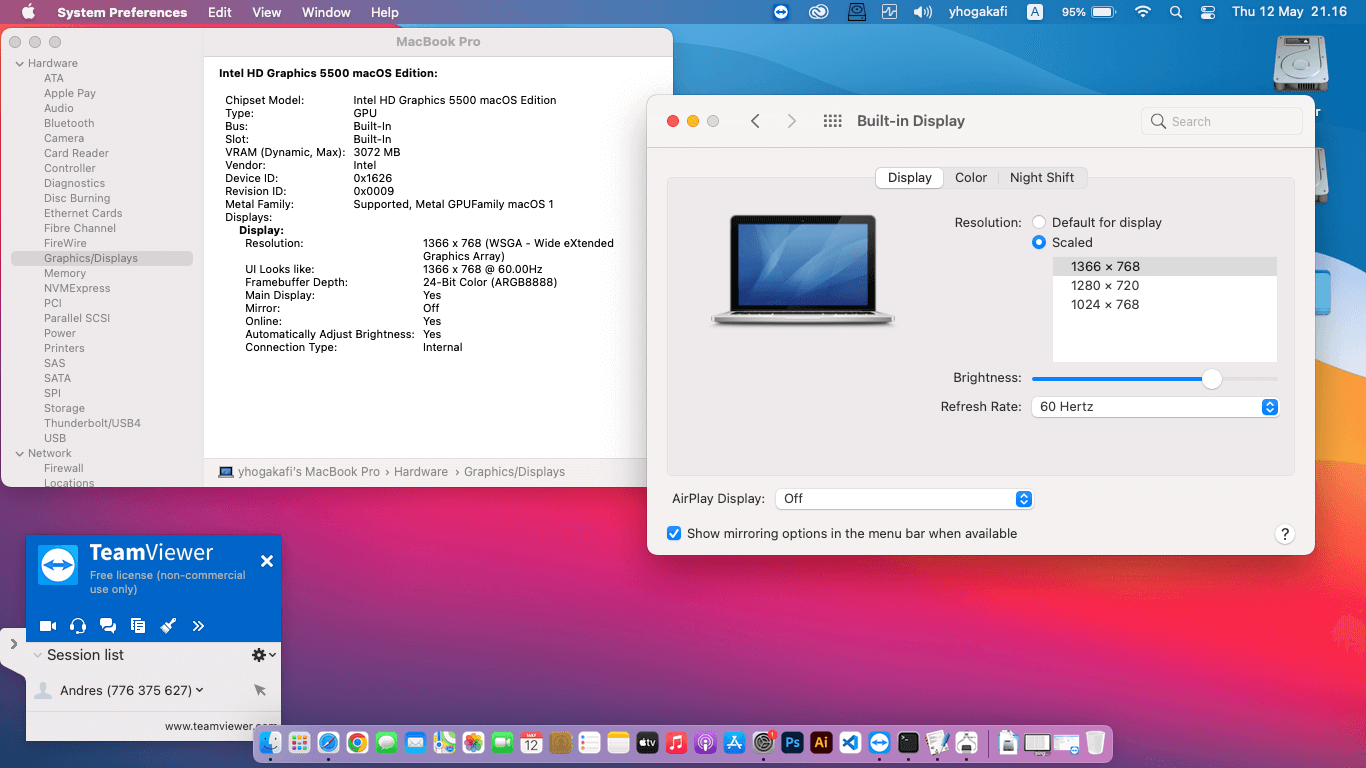Open the Window menu in the menu bar

pos(326,12)
